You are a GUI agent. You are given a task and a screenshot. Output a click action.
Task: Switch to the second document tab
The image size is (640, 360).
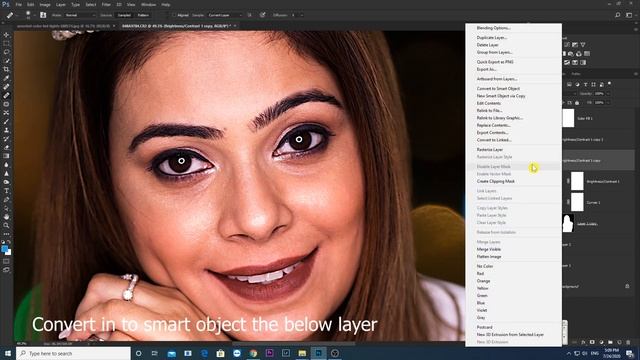(x=179, y=26)
